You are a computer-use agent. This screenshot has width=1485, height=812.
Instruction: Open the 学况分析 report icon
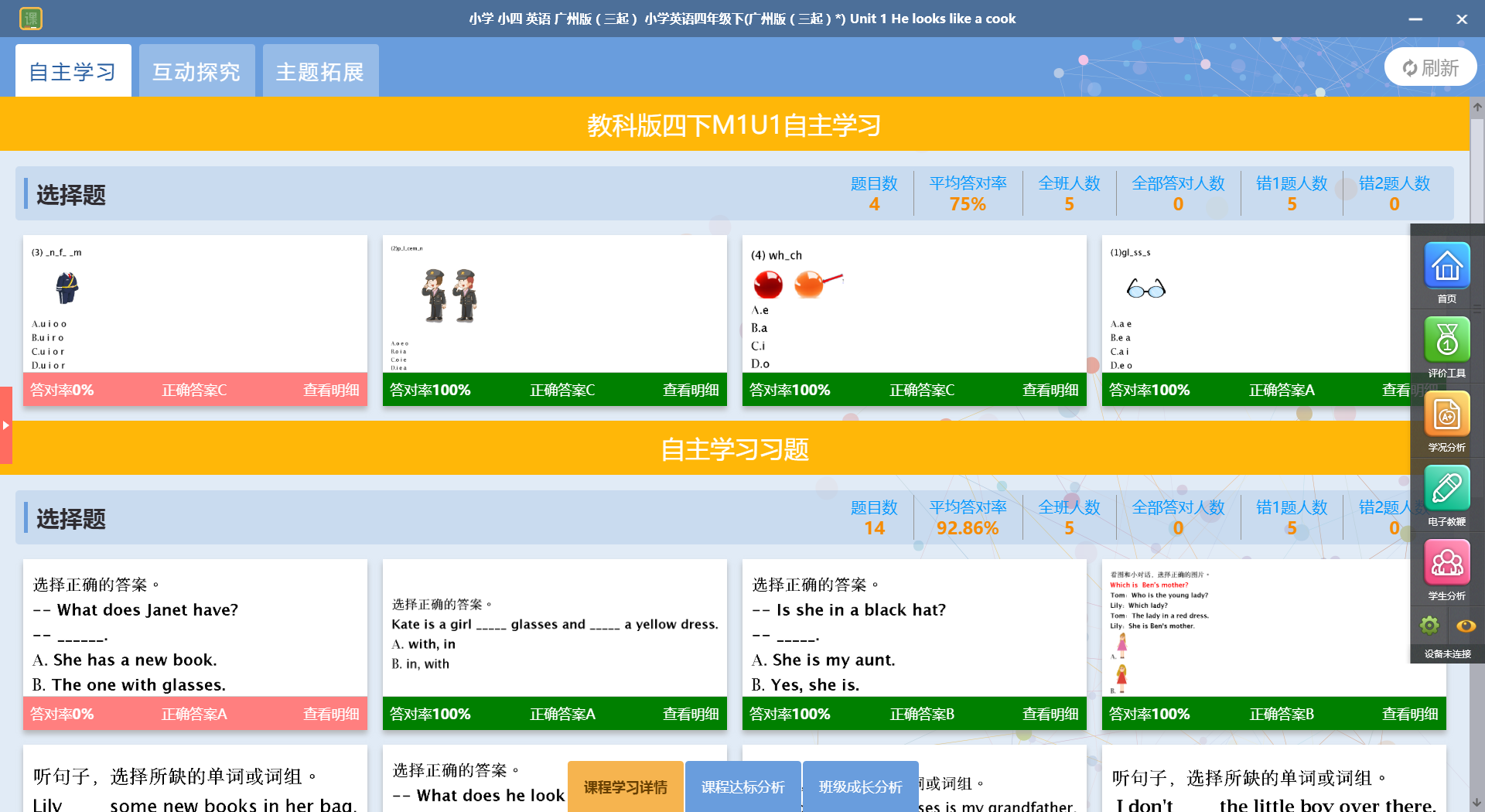[x=1446, y=416]
